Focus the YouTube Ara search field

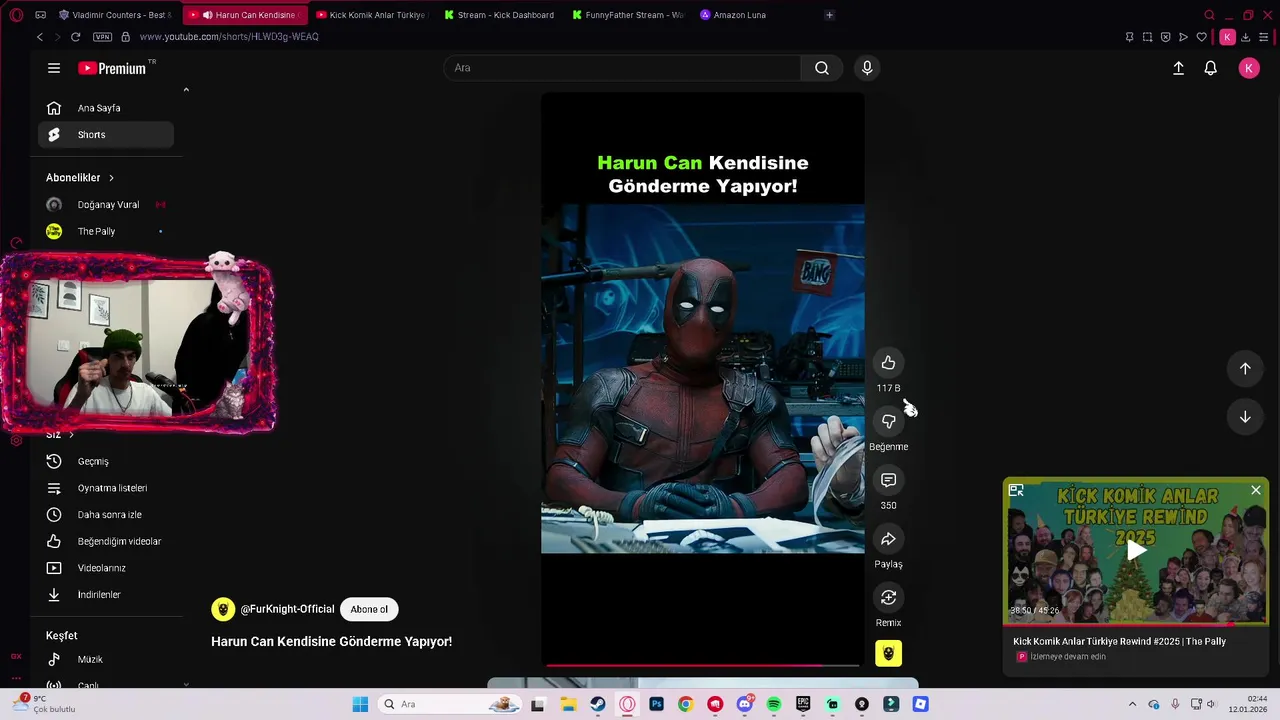tap(622, 68)
